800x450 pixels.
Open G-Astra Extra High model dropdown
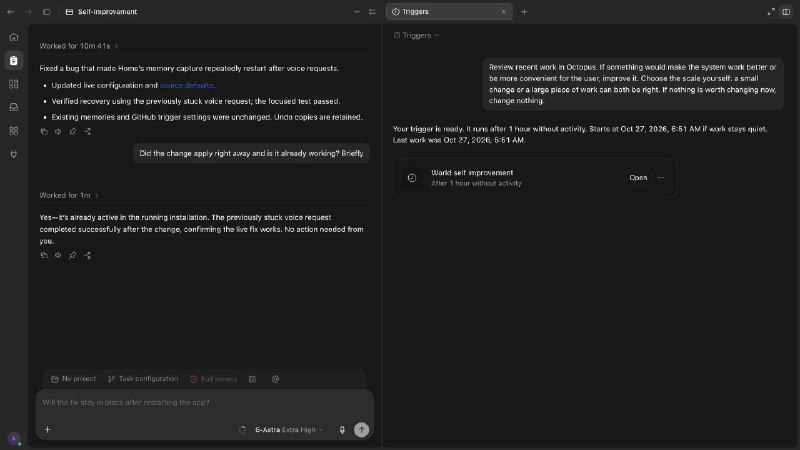289,430
